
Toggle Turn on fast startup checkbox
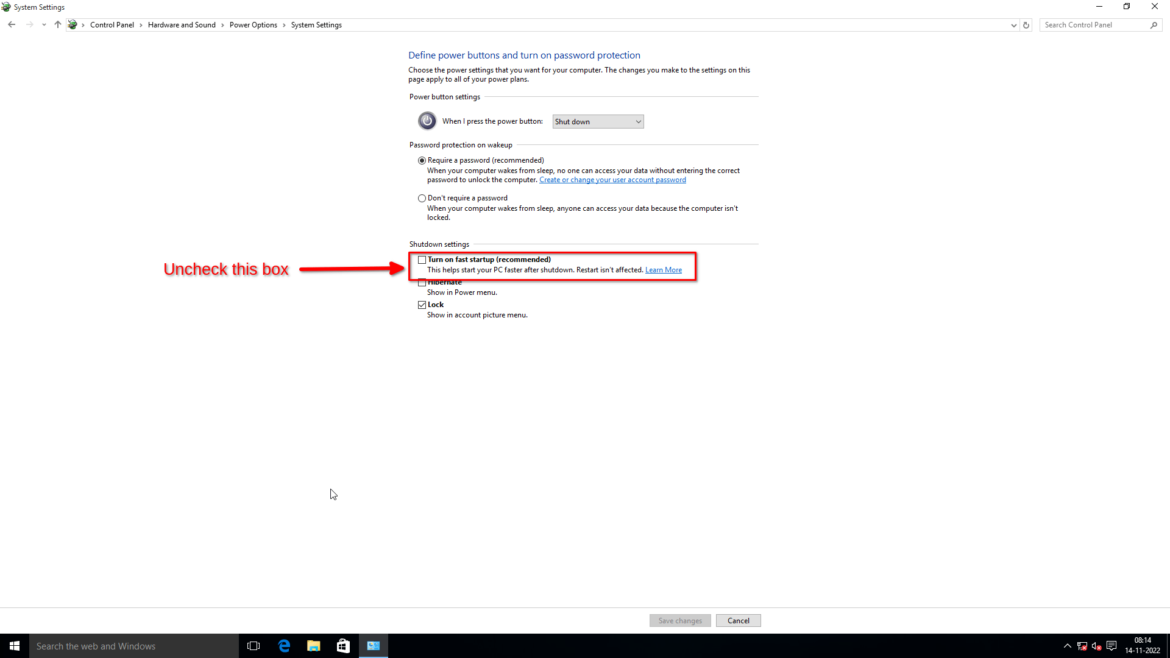(422, 260)
